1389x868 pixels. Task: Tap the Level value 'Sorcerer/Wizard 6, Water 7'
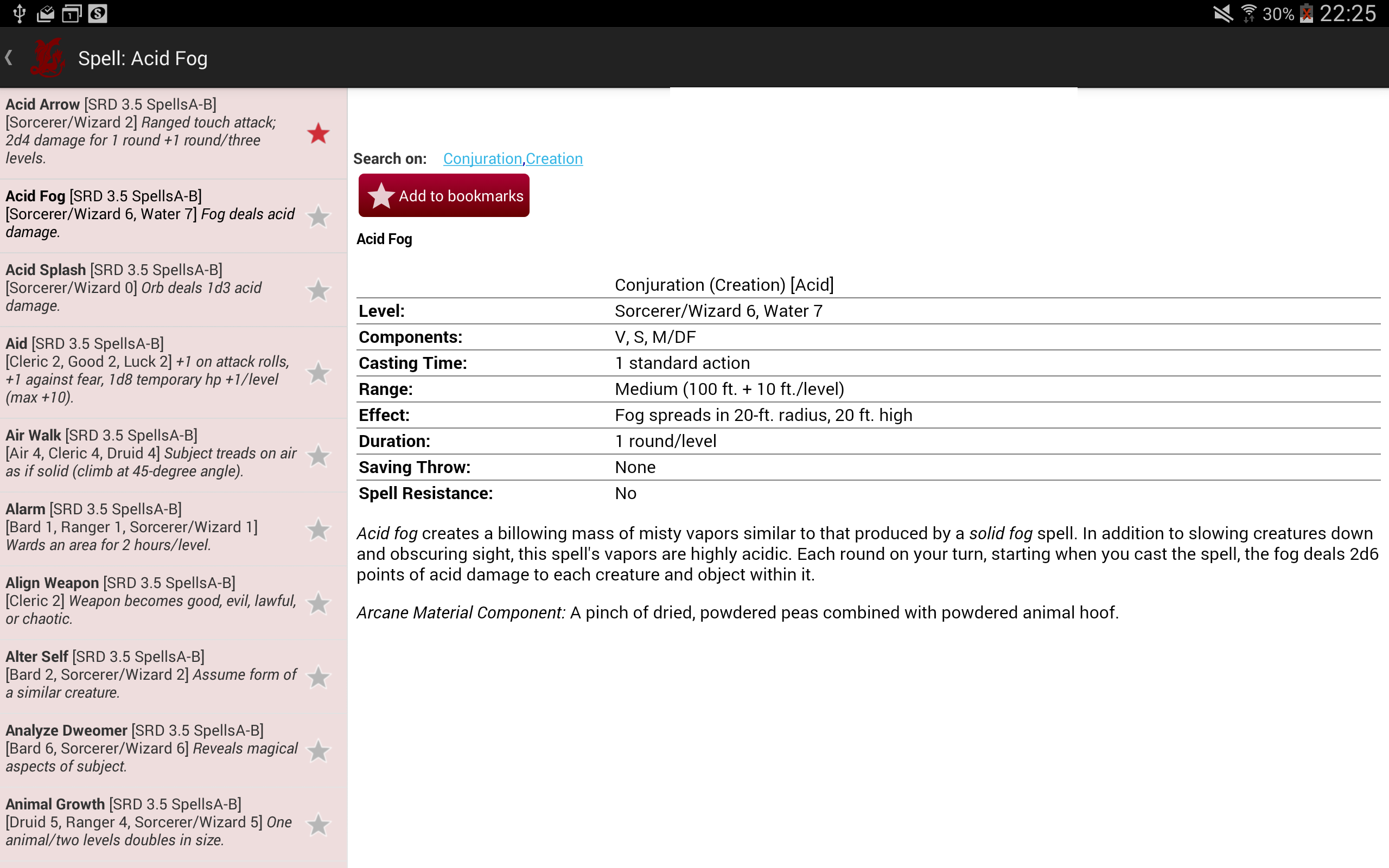click(718, 310)
